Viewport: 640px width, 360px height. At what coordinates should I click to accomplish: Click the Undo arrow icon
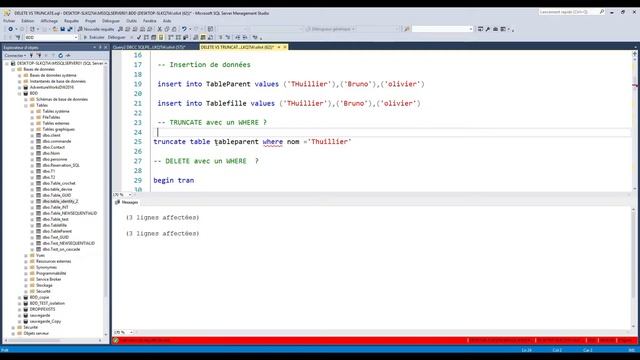(184, 29)
